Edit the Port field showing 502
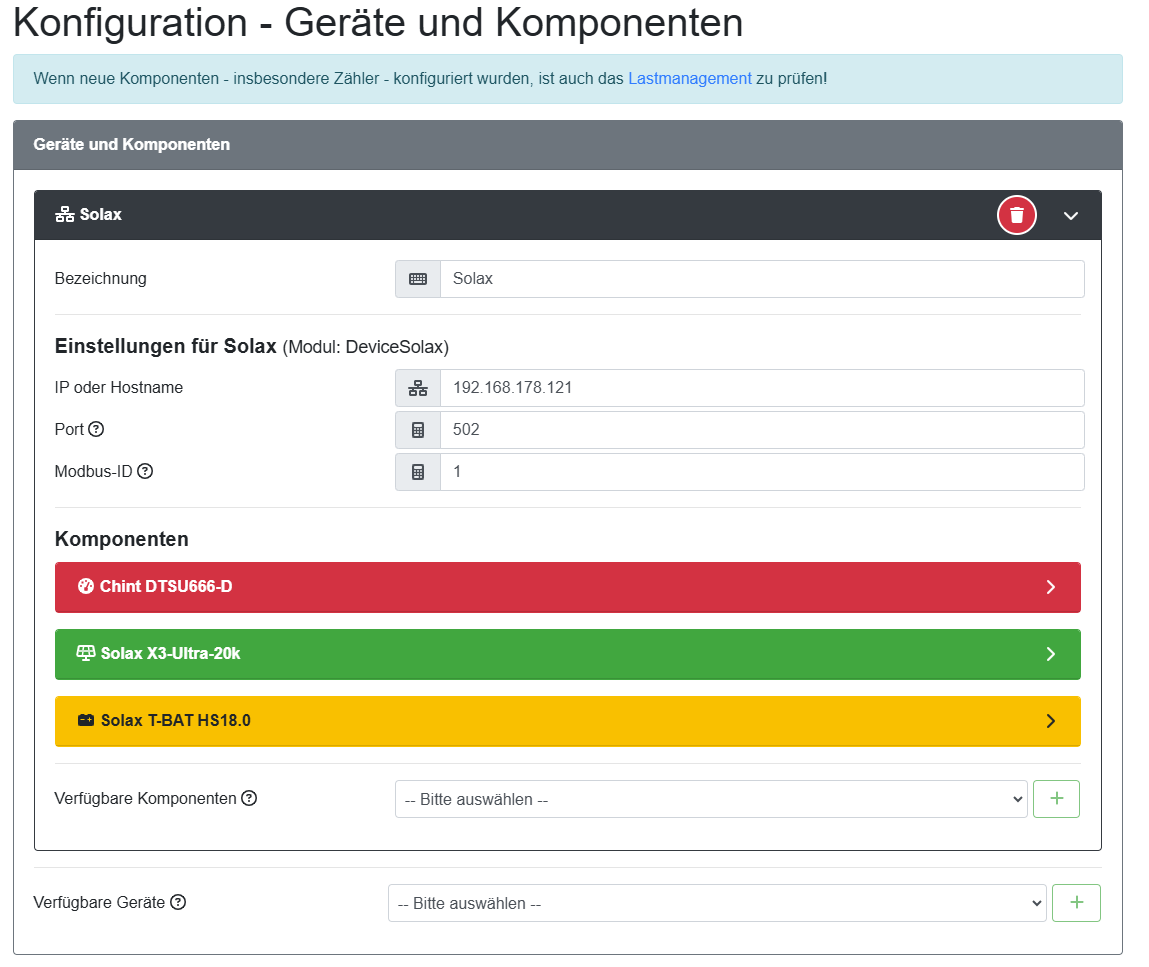Image resolution: width=1149 pixels, height=967 pixels. pos(762,430)
